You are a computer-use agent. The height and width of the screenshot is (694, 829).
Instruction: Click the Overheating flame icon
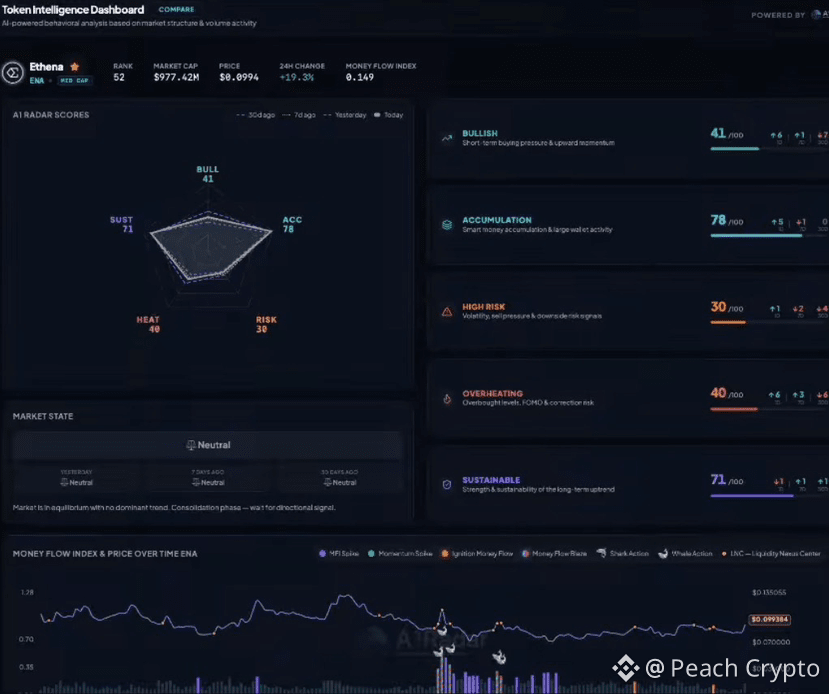447,399
